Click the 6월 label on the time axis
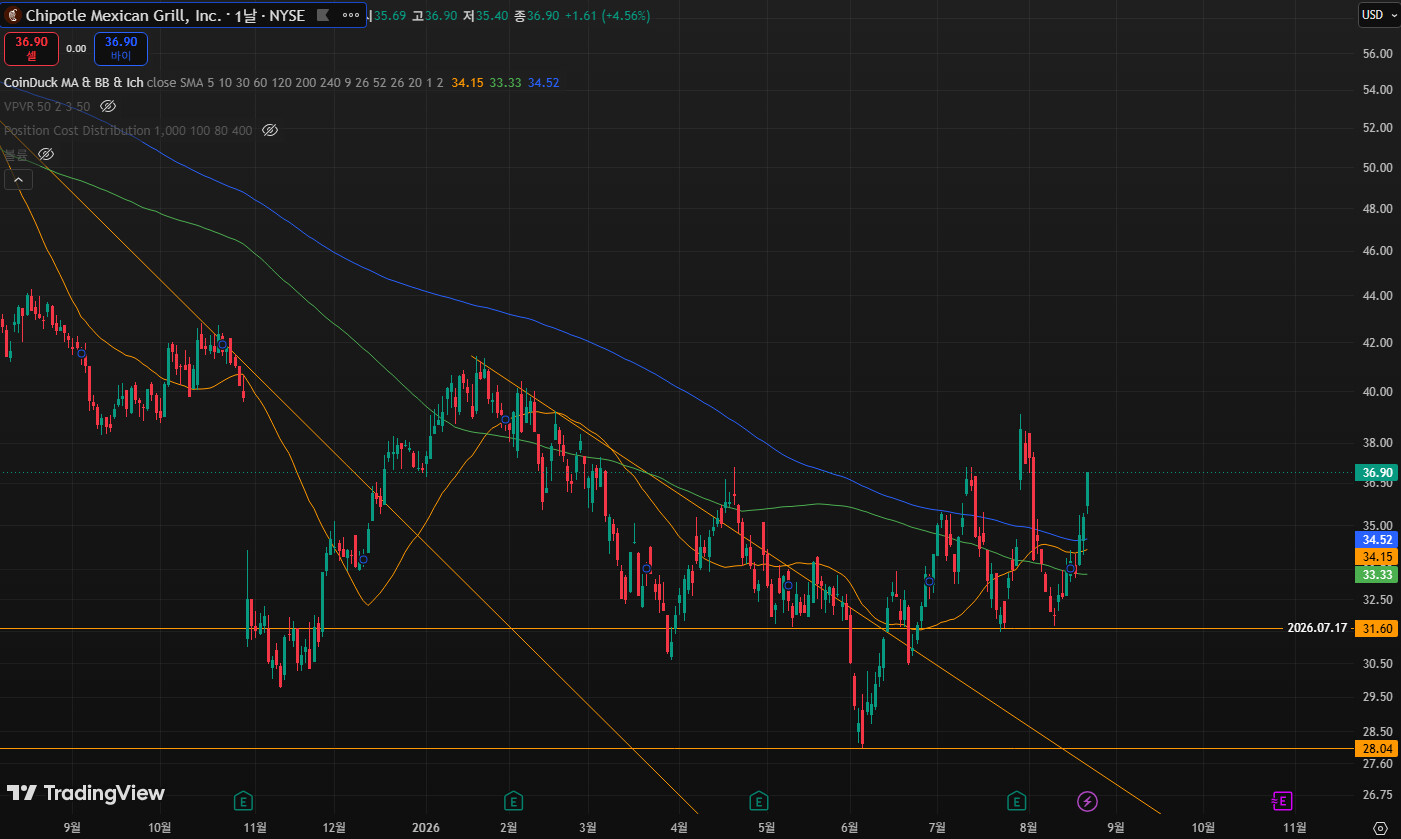This screenshot has height=839, width=1401. pos(850,827)
